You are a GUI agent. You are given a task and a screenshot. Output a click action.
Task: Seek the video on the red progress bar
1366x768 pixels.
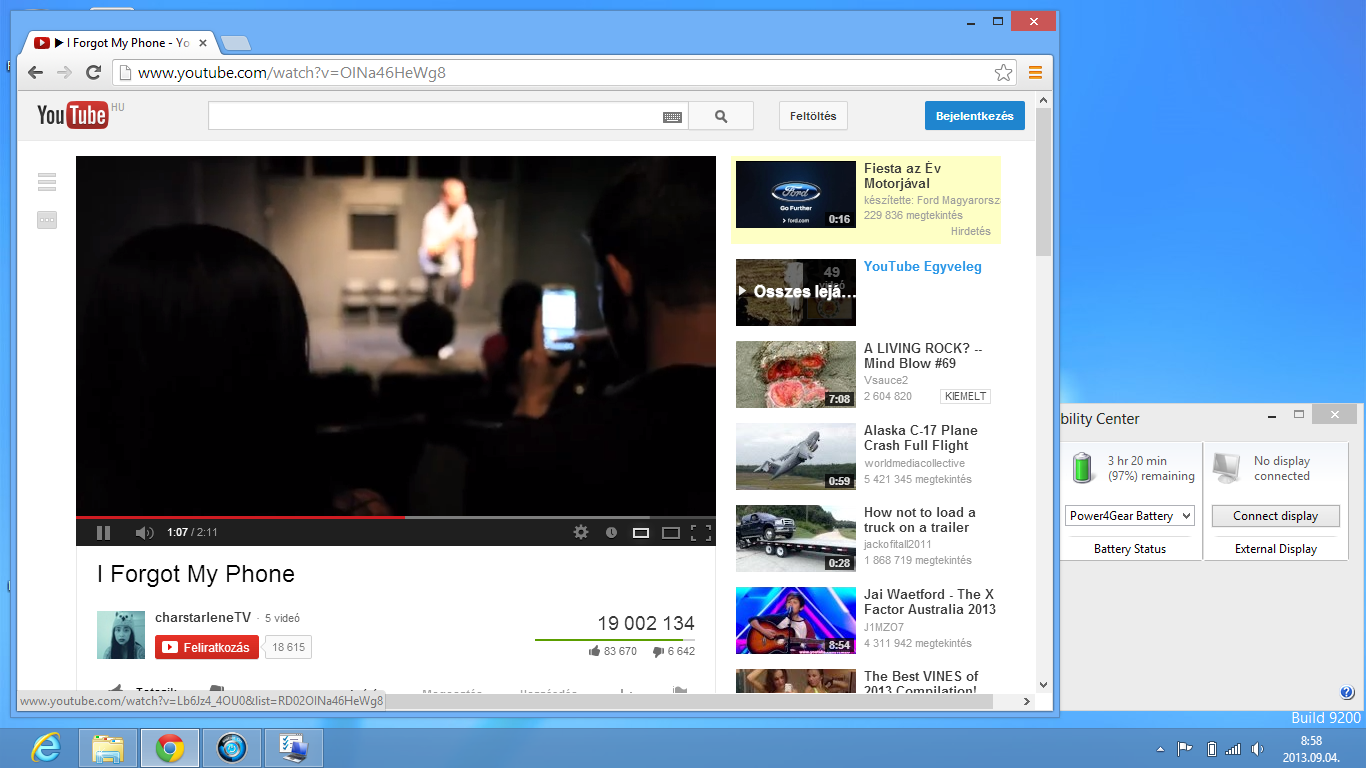[x=396, y=517]
